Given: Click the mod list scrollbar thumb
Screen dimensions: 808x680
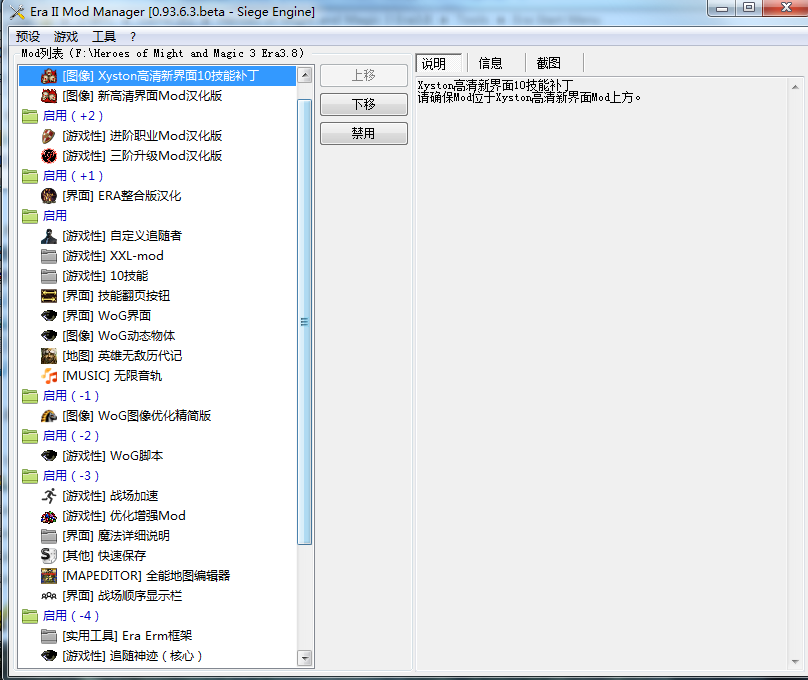Looking at the screenshot, I should point(305,322).
